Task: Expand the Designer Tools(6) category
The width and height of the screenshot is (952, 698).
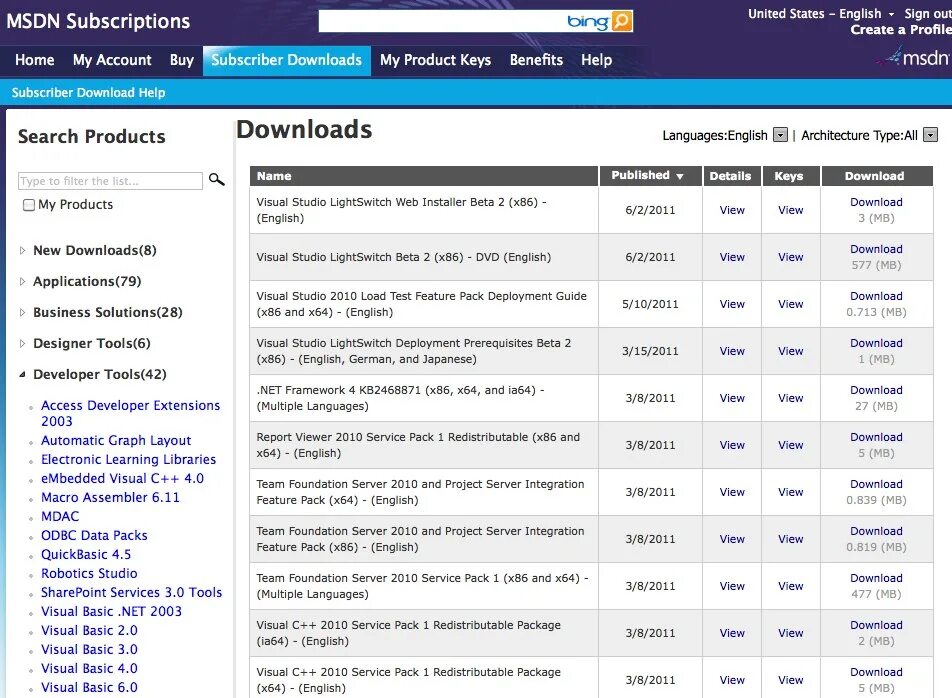Action: (22, 343)
